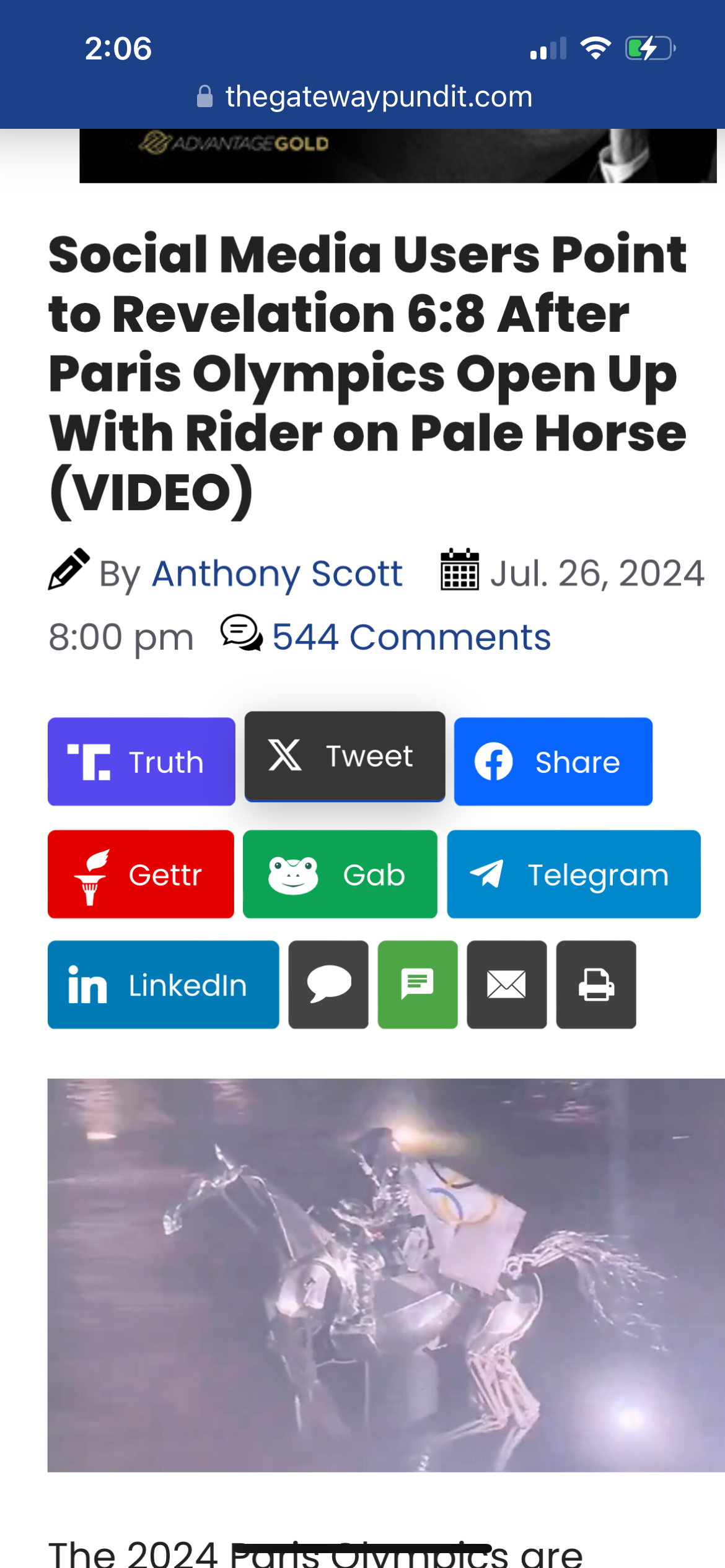The image size is (725, 1568).
Task: Email the article using envelope icon
Action: click(x=507, y=985)
